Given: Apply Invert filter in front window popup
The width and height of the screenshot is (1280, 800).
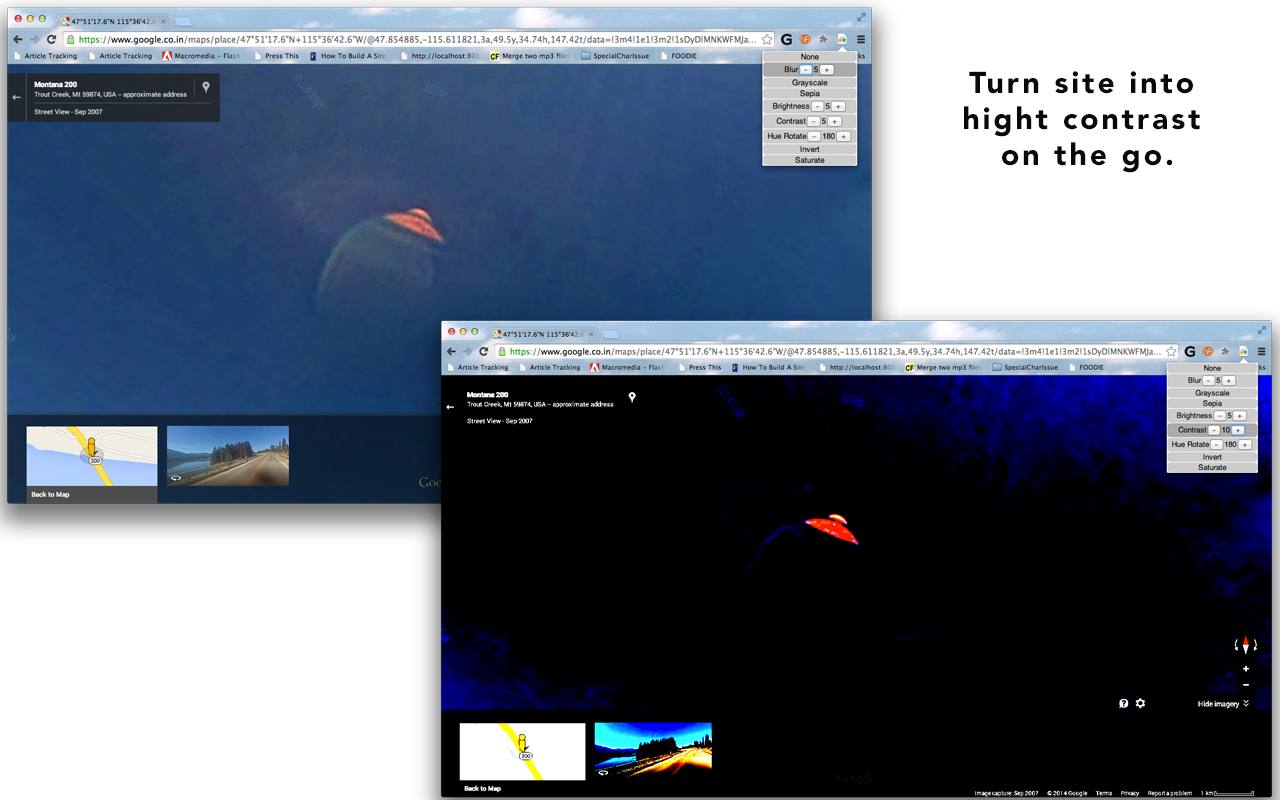Looking at the screenshot, I should coord(1212,457).
